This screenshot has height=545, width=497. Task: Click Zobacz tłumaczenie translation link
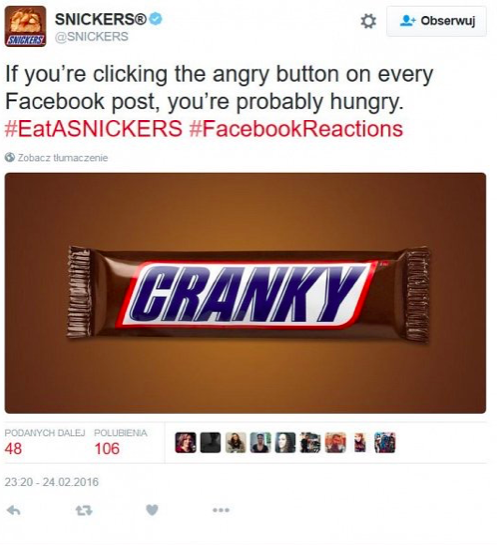tap(63, 158)
